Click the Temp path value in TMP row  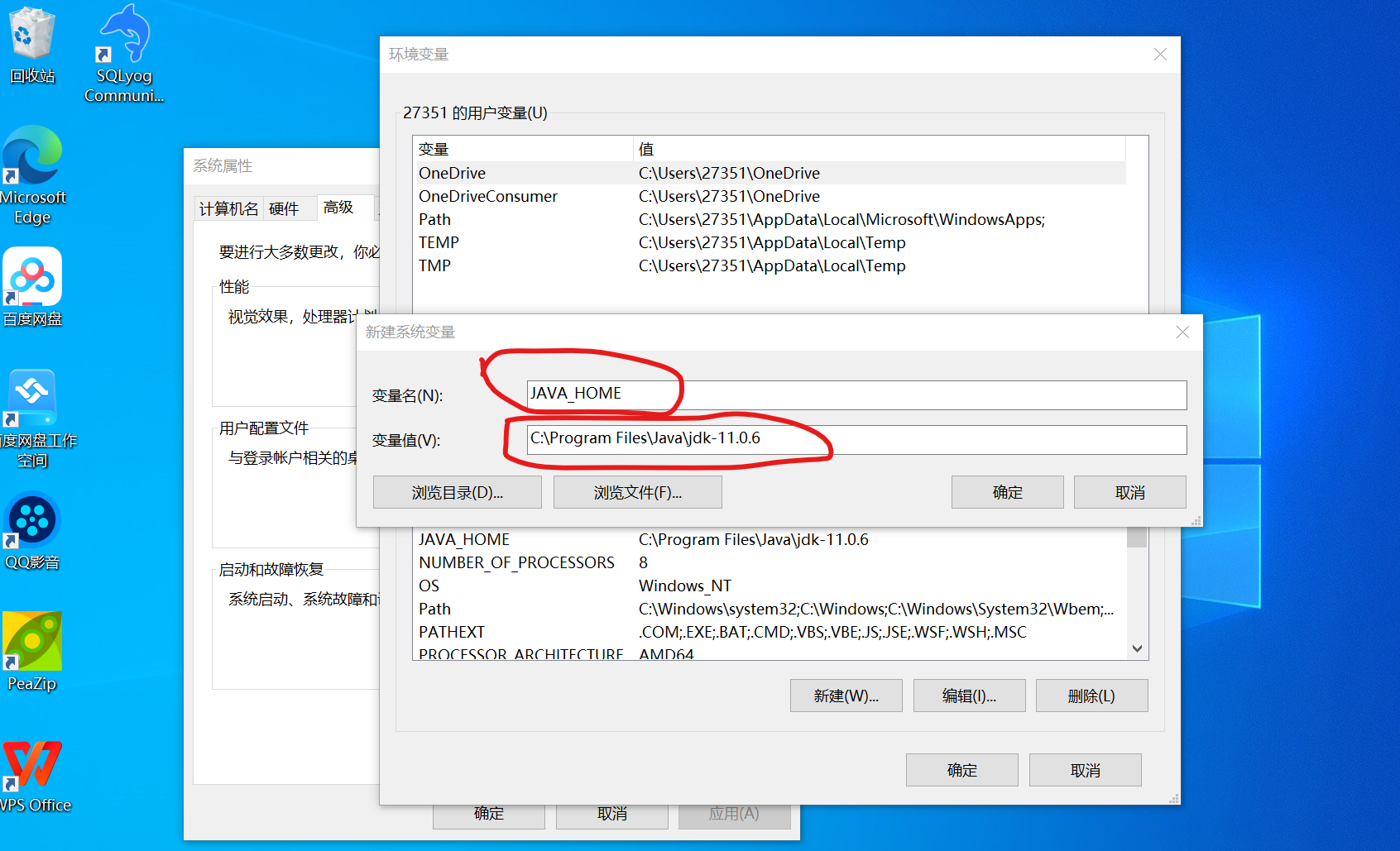point(772,265)
